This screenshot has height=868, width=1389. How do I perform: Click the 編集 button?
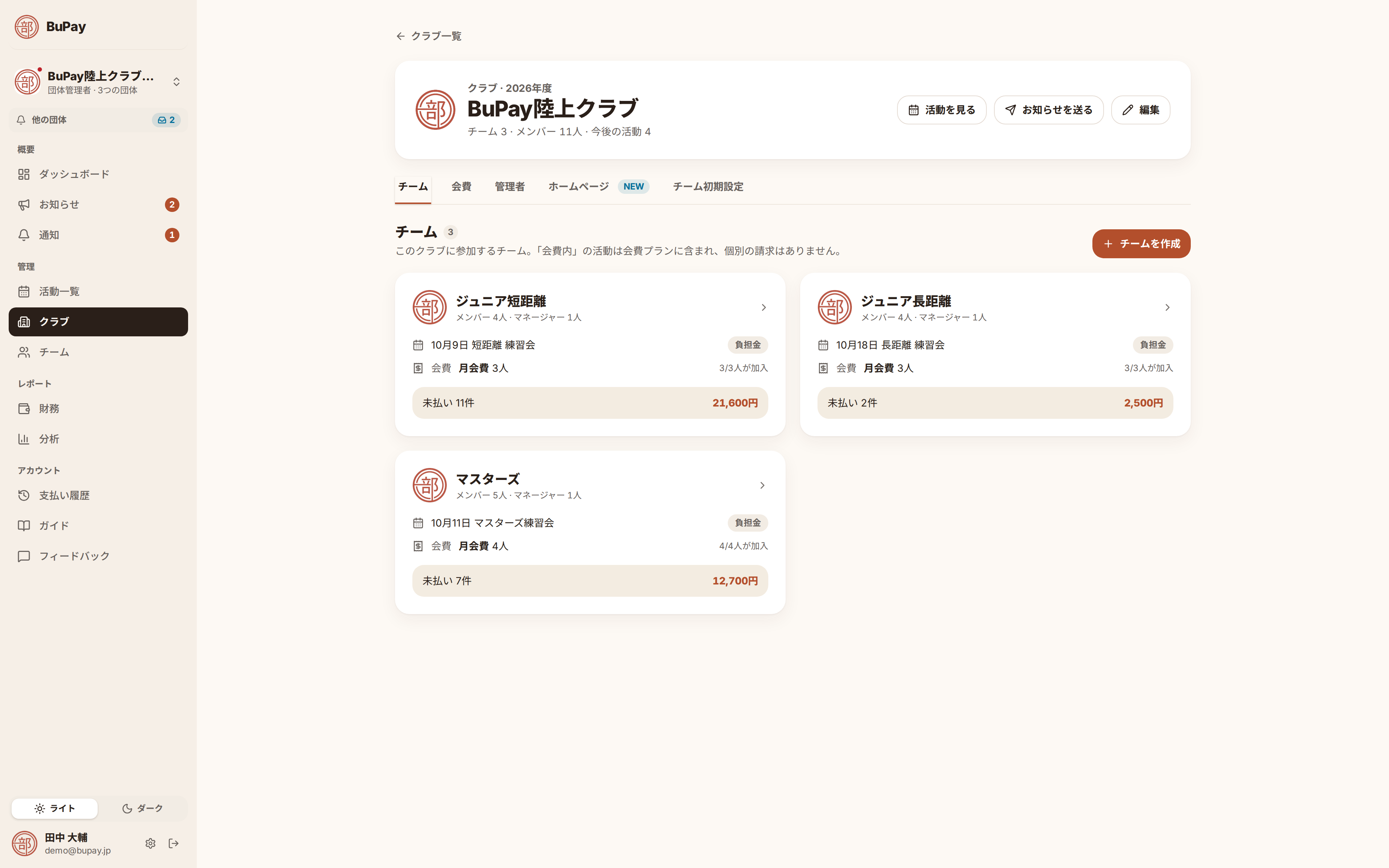(x=1140, y=110)
